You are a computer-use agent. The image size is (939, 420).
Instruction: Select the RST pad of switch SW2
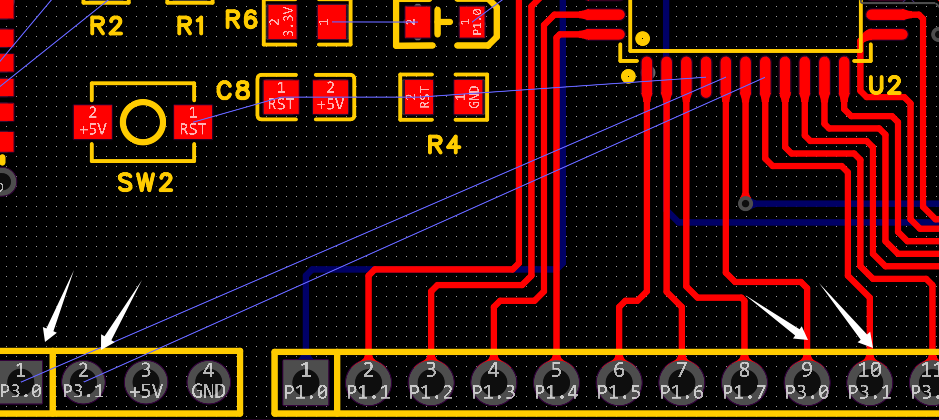pos(192,121)
